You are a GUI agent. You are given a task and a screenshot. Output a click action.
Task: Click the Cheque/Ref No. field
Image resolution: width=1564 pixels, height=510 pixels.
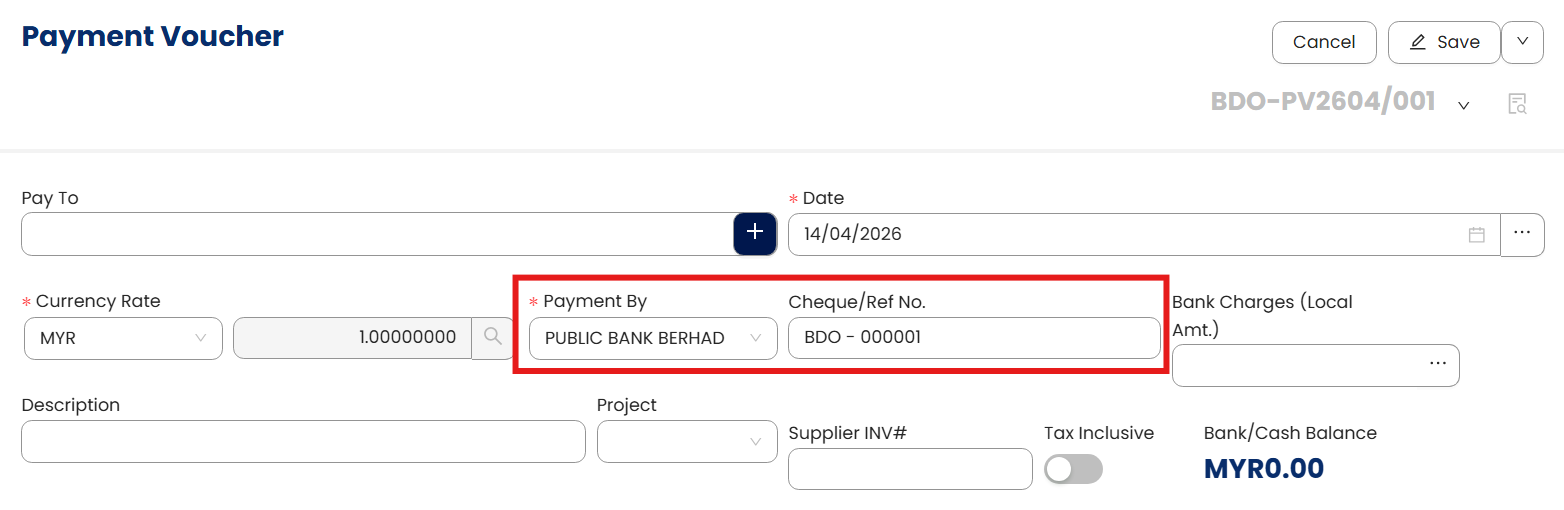(974, 338)
